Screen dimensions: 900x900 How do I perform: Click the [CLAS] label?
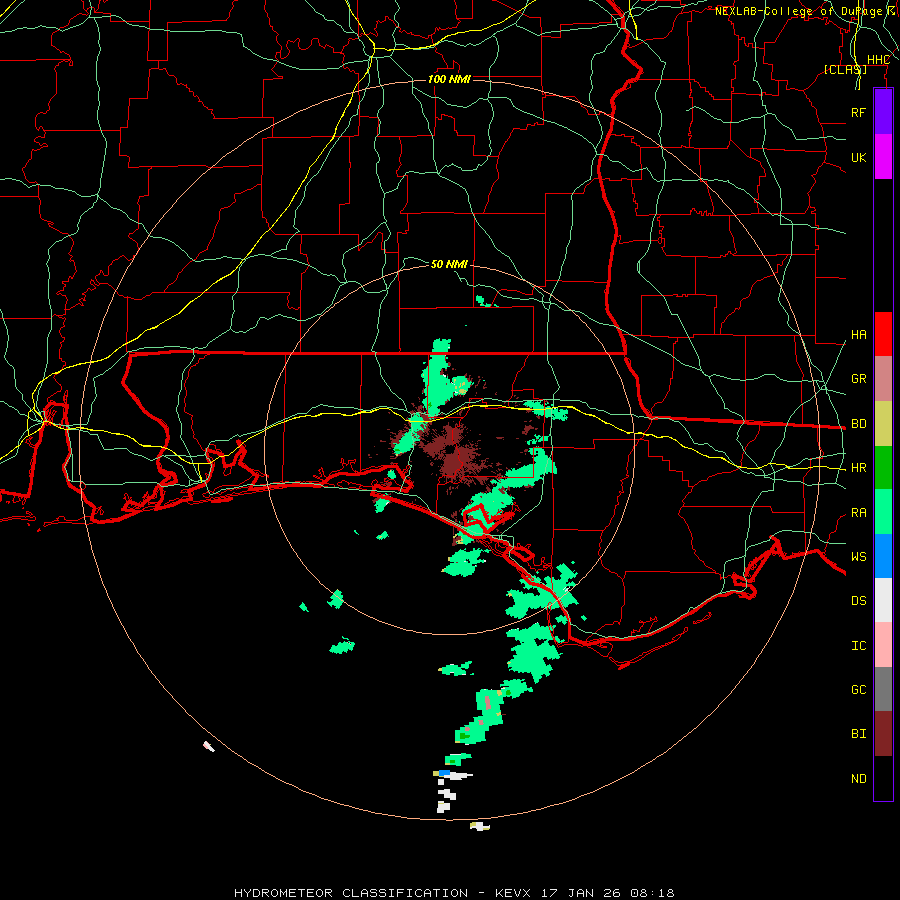point(845,69)
